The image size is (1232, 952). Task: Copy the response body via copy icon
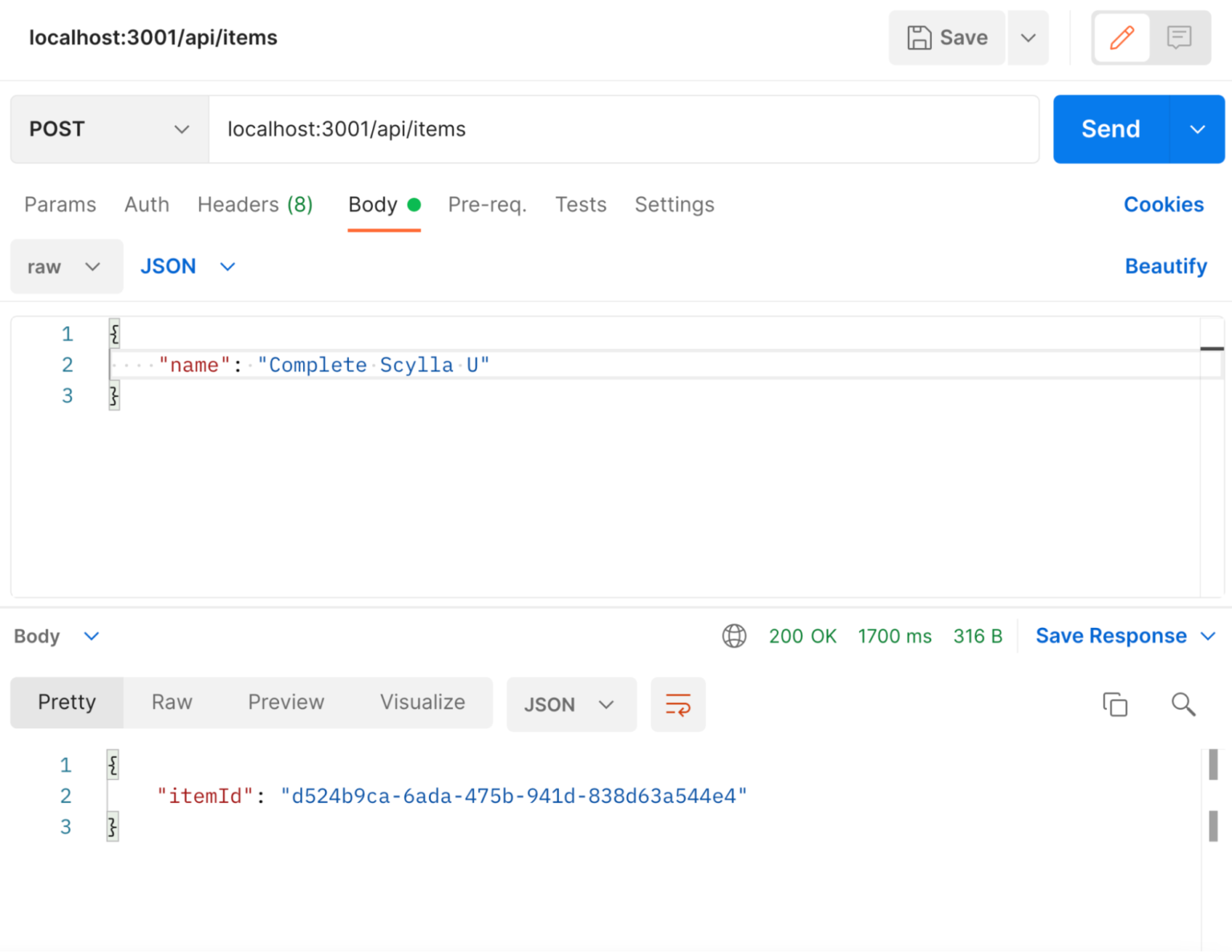click(1115, 704)
